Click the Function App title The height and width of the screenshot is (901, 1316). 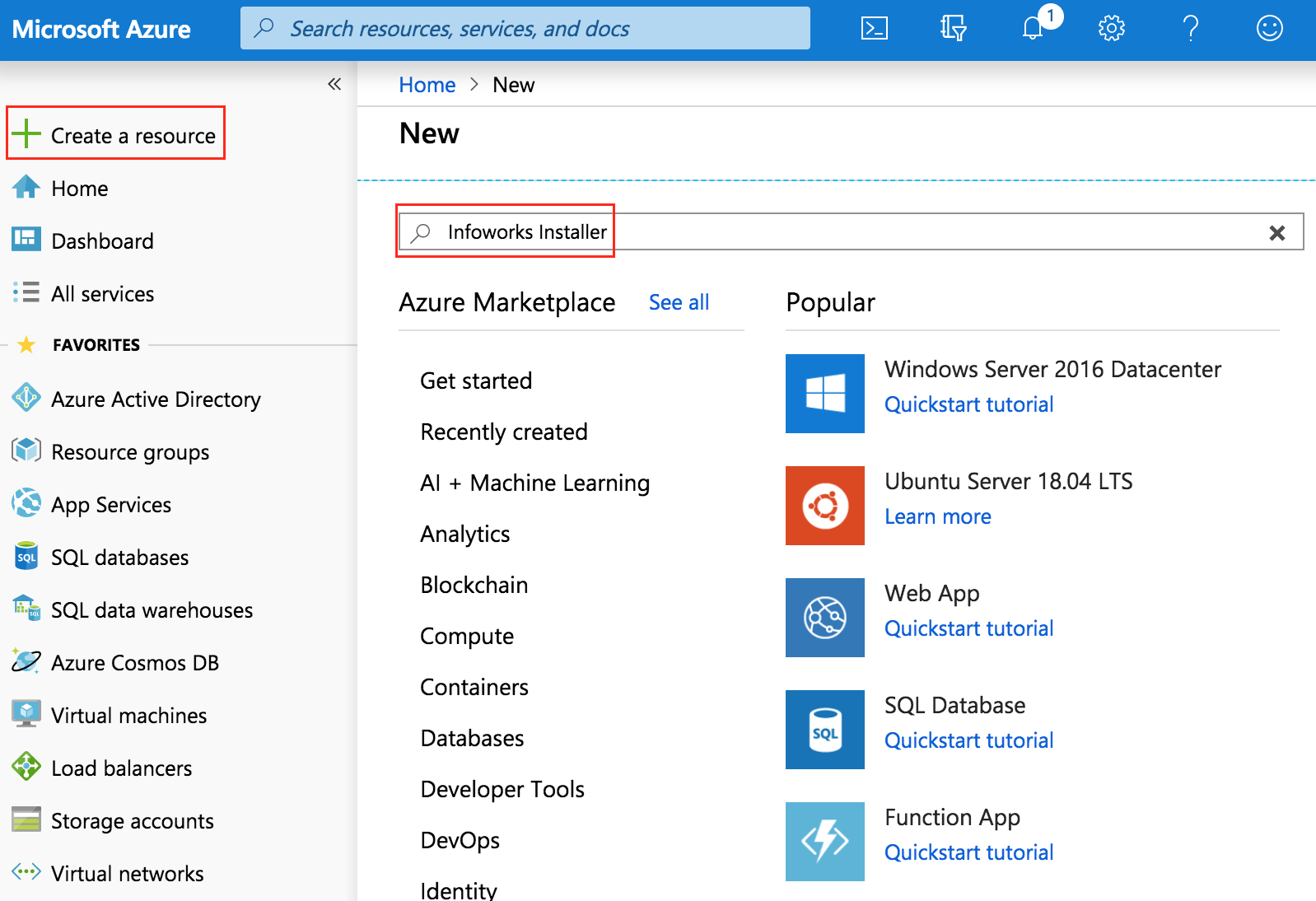952,817
